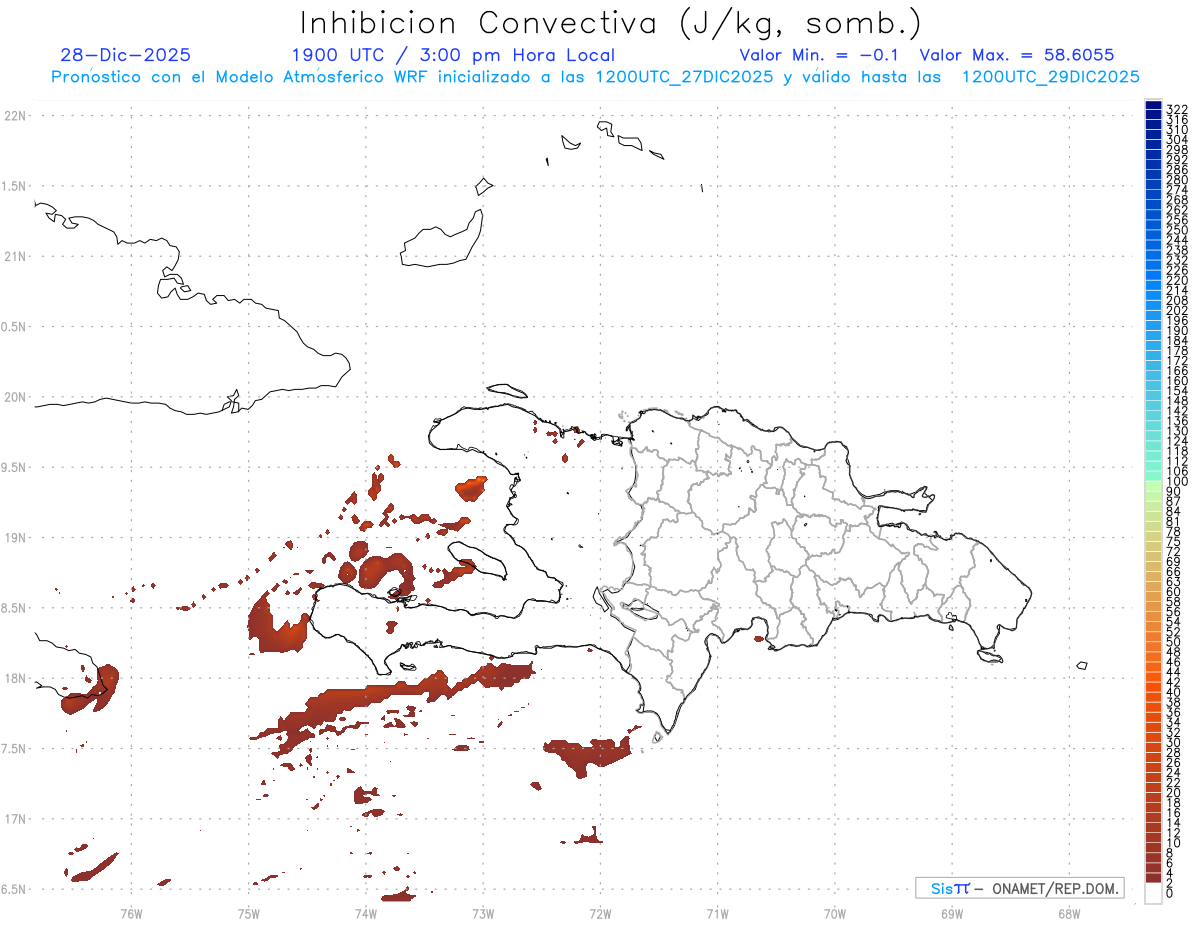Click the '0.5N' axis label
This screenshot has width=1200, height=927.
coord(14,327)
